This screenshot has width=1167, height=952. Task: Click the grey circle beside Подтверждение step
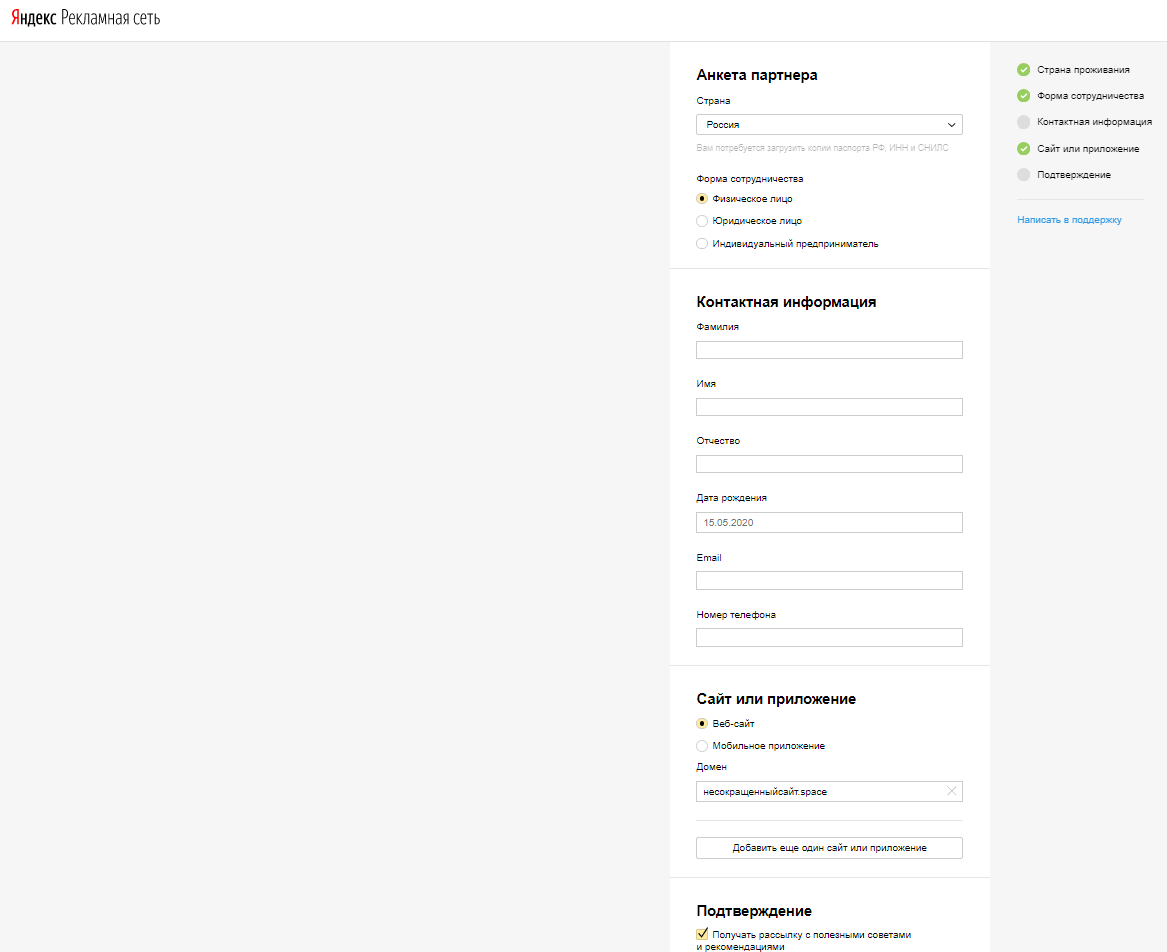pyautogui.click(x=1023, y=175)
